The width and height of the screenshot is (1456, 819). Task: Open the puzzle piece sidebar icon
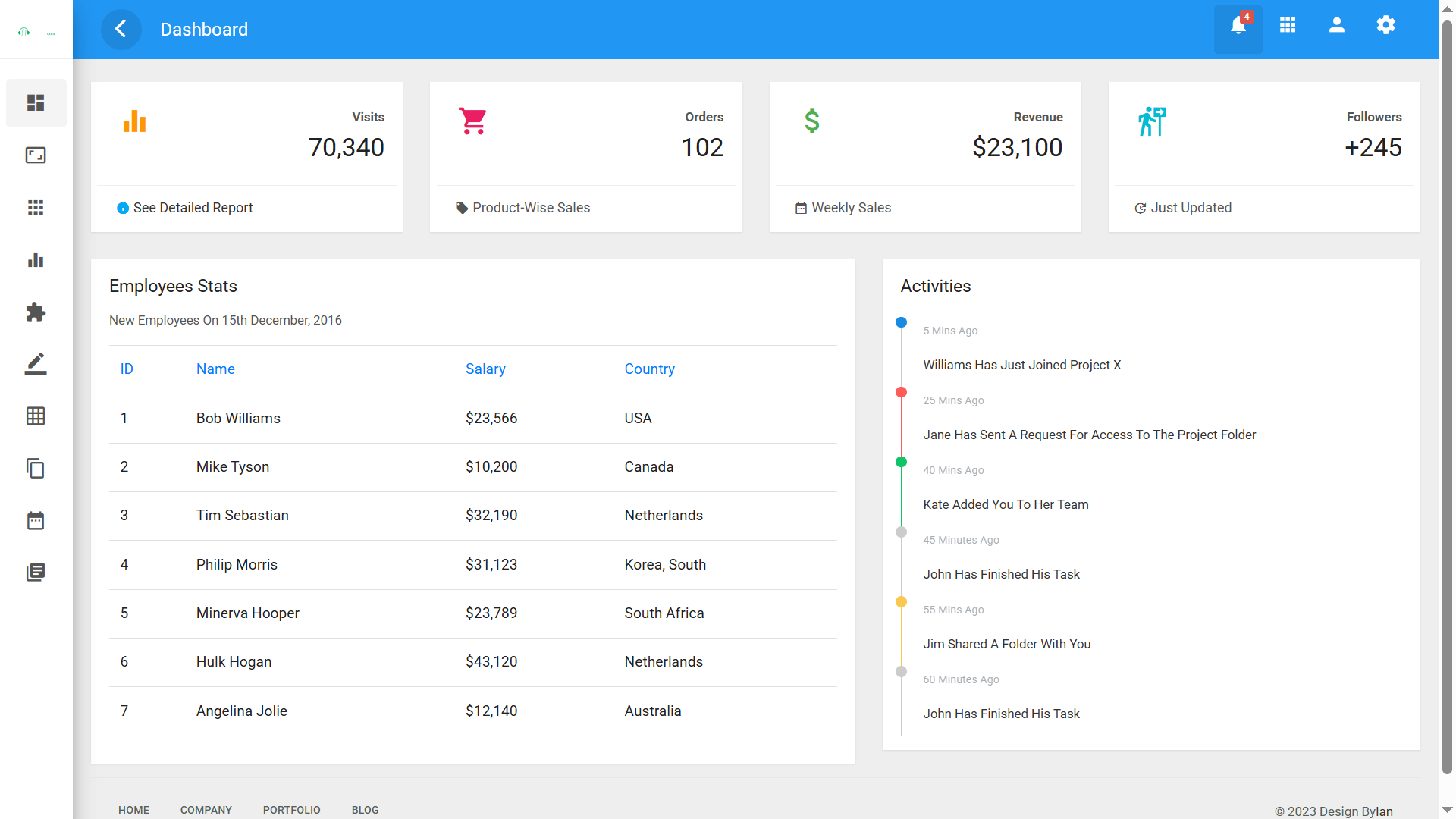tap(36, 312)
